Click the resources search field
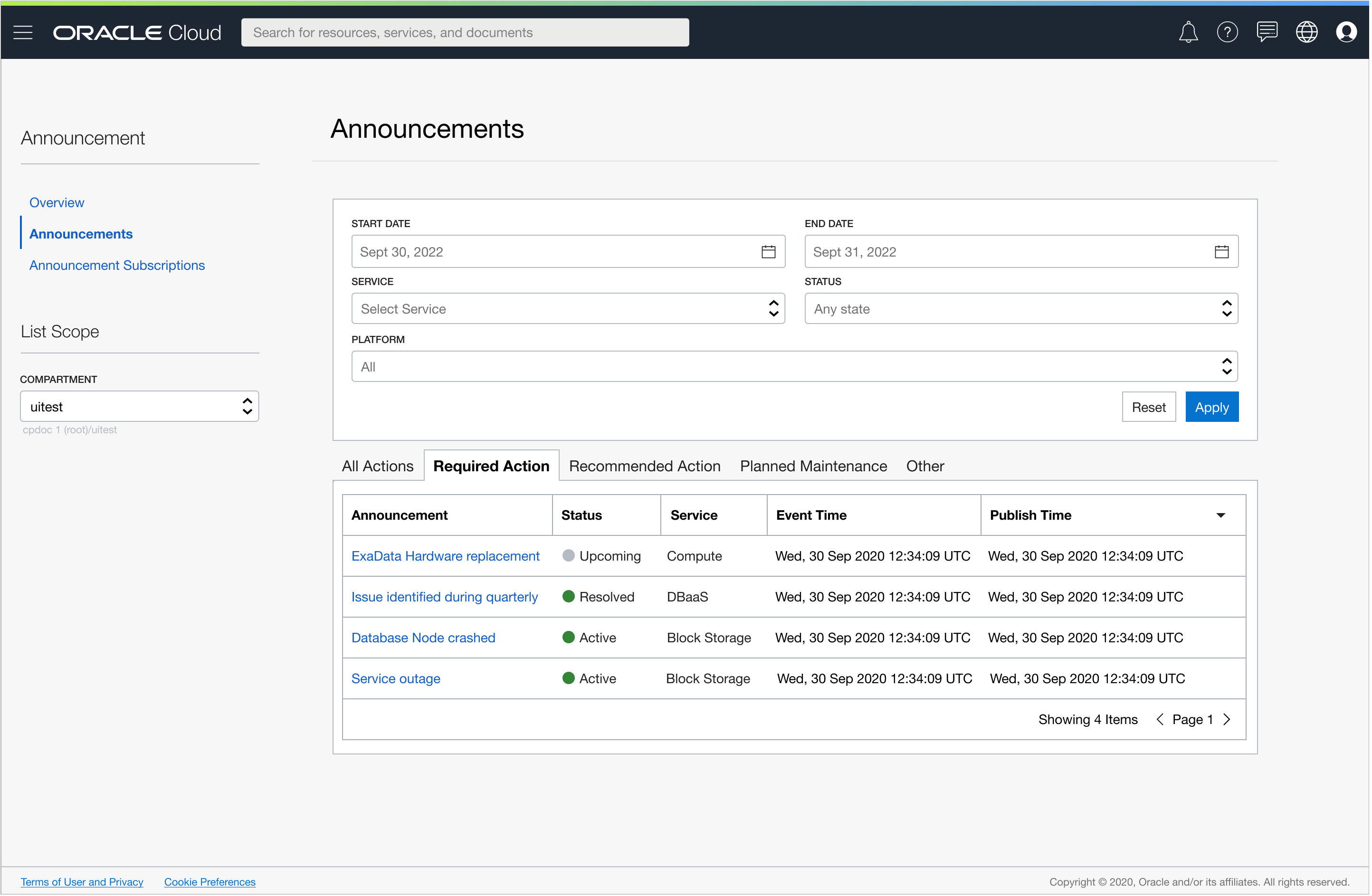The width and height of the screenshot is (1372, 896). (465, 32)
